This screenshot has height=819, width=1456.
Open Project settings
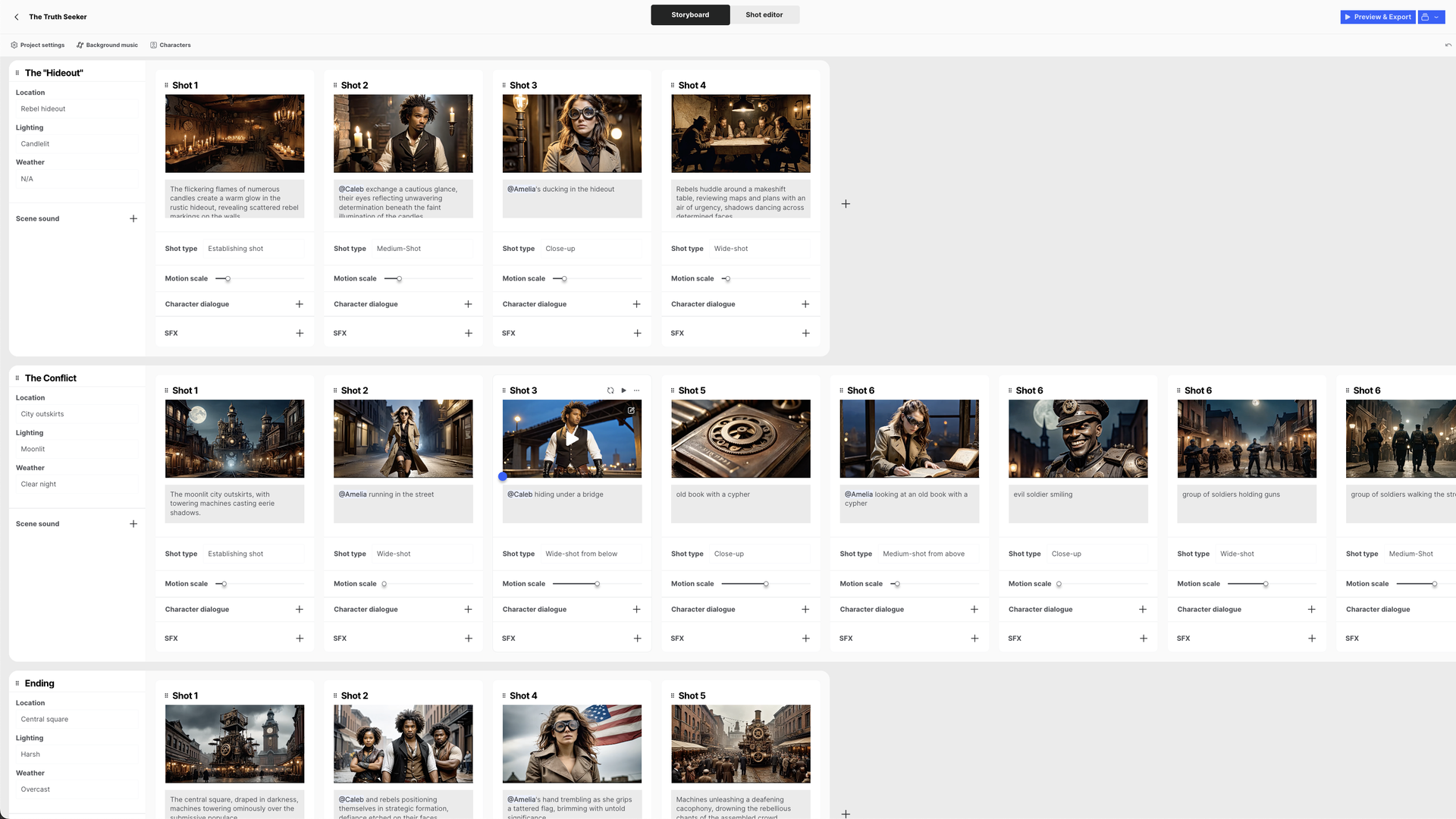pyautogui.click(x=37, y=45)
